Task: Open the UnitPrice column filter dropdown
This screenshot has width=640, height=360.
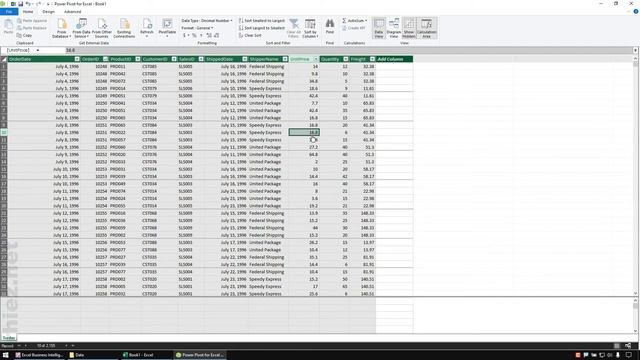Action: pos(316,59)
